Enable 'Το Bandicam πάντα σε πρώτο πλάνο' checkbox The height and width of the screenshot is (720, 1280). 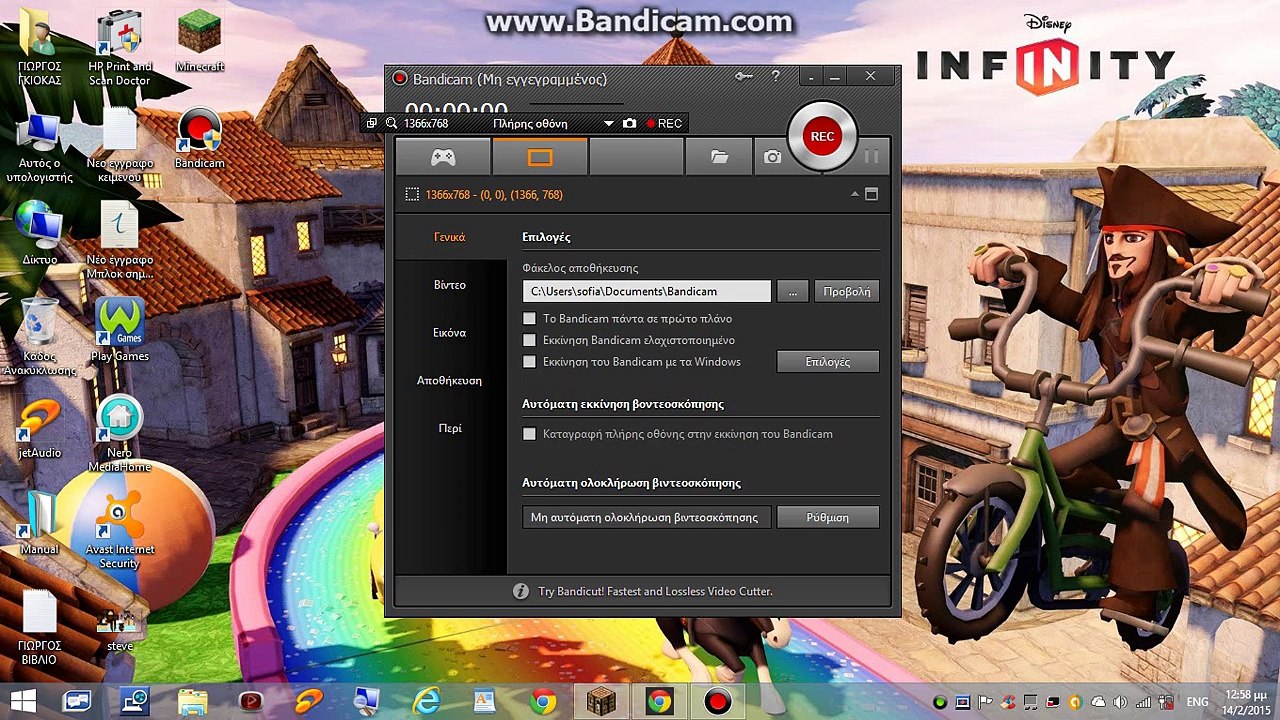pyautogui.click(x=530, y=319)
